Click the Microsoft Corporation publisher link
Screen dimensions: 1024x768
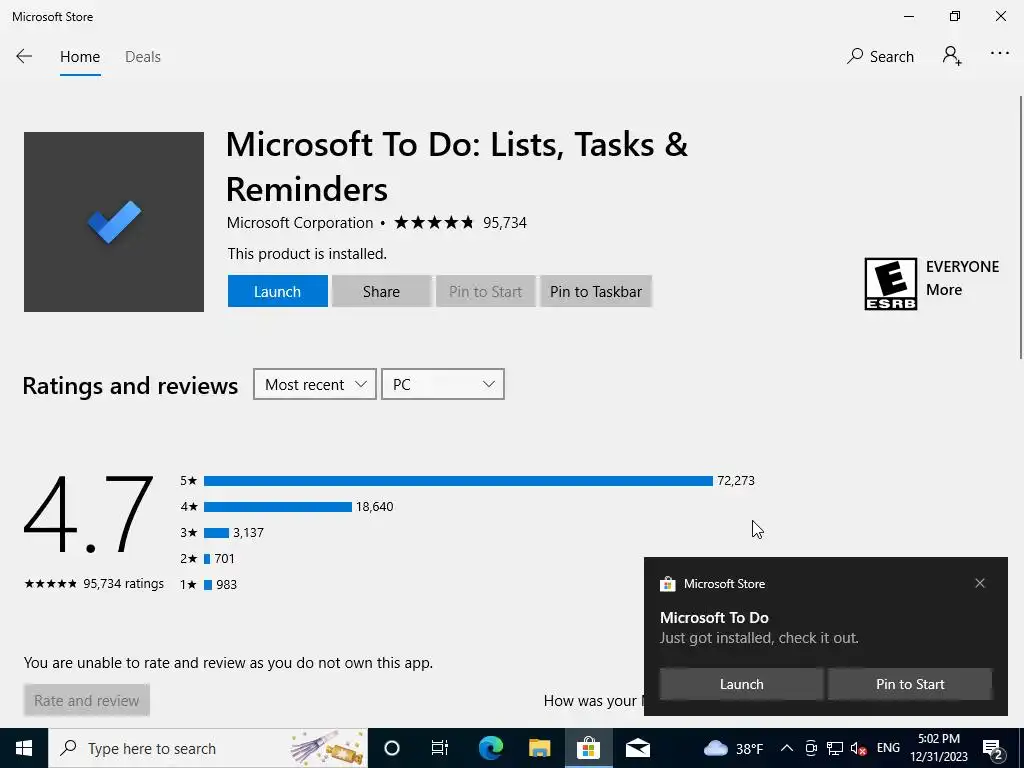pyautogui.click(x=300, y=223)
